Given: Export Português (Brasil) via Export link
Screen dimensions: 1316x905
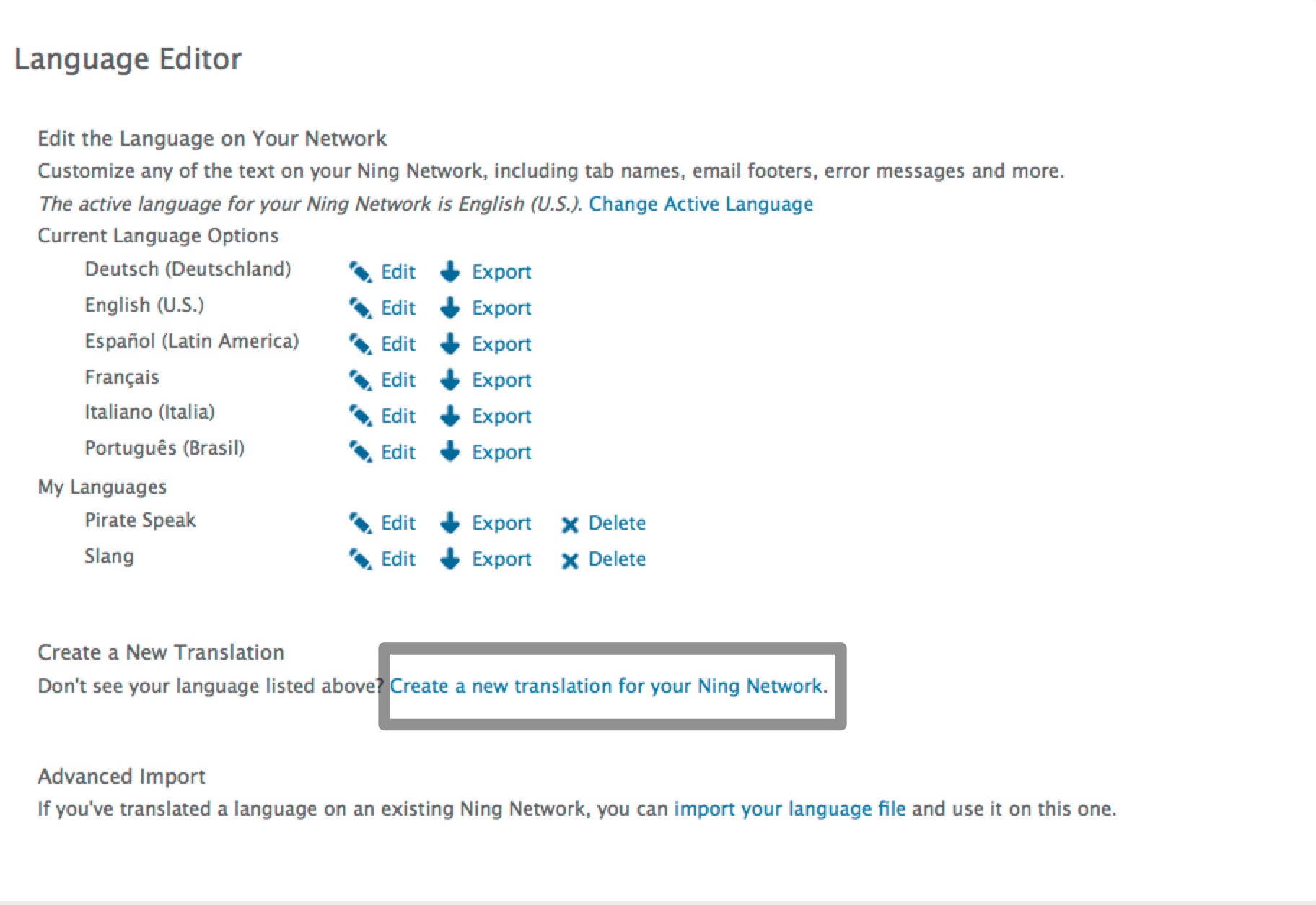Looking at the screenshot, I should pos(501,453).
